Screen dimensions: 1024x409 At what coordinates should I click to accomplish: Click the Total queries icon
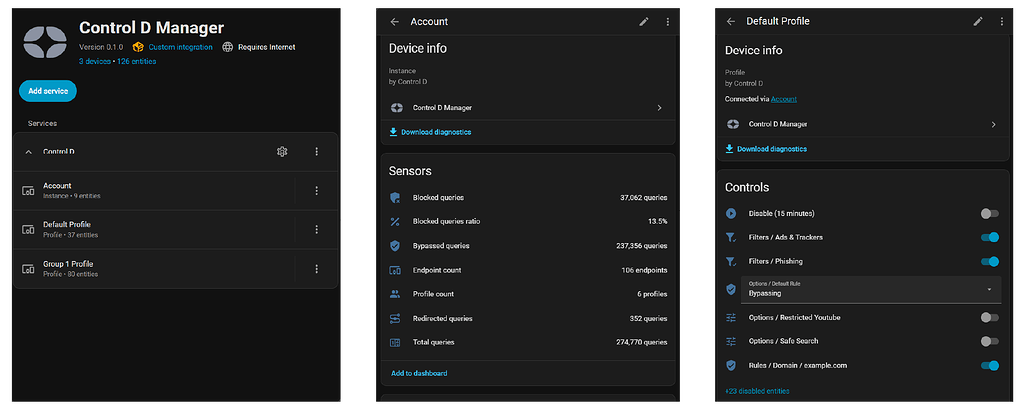point(395,342)
